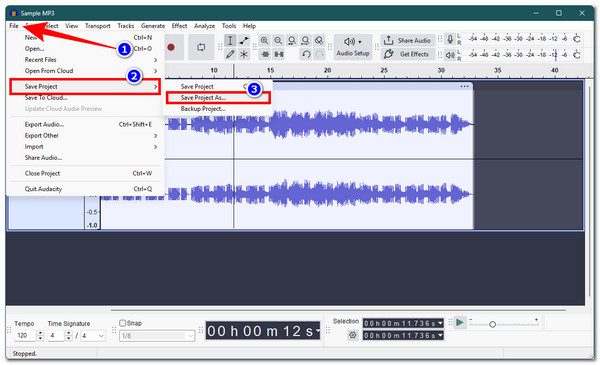Click the playback level meter scale
The height and width of the screenshot is (365, 600).
pos(518,55)
